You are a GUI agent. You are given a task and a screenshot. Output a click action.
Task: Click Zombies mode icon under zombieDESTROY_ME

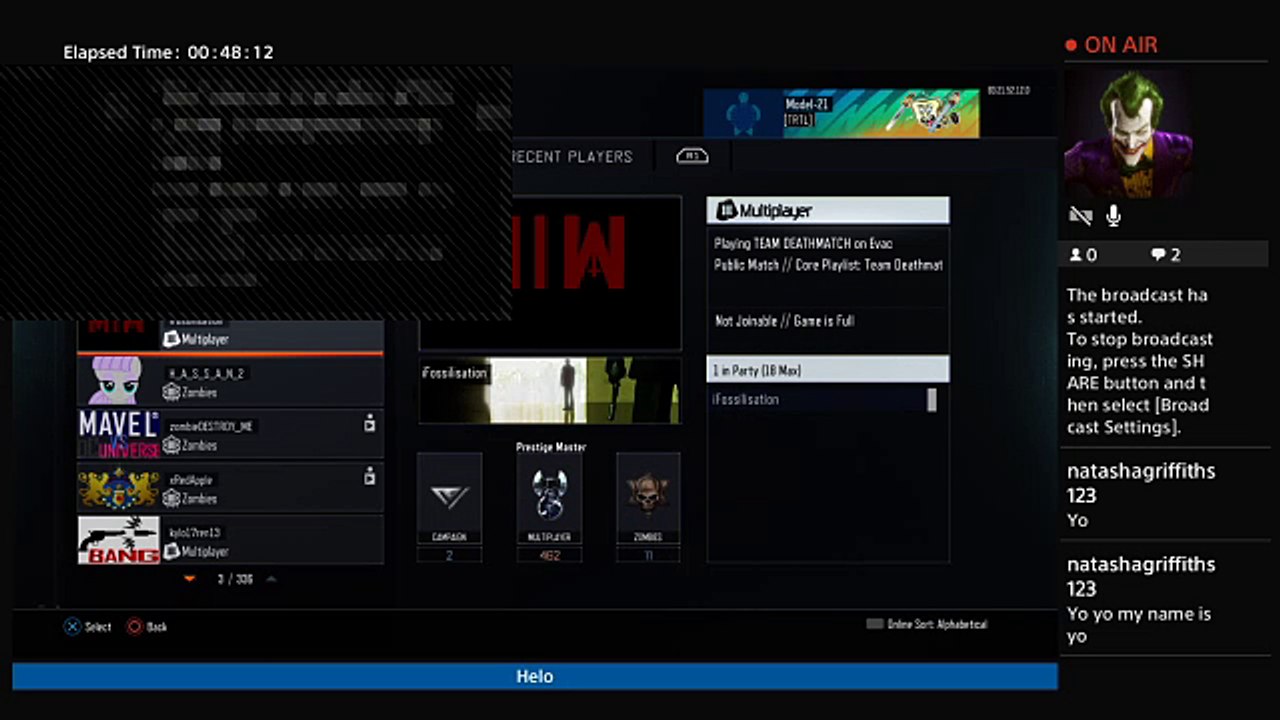pos(171,445)
